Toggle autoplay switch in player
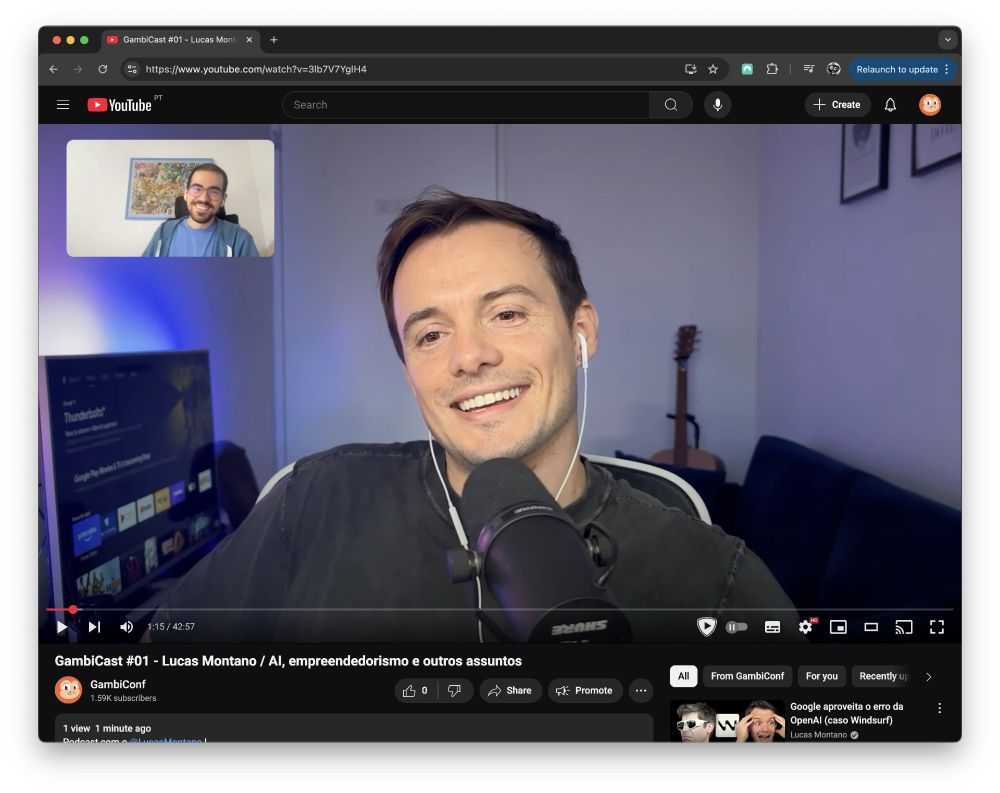Screen dimensions: 1000x793 tap(737, 627)
